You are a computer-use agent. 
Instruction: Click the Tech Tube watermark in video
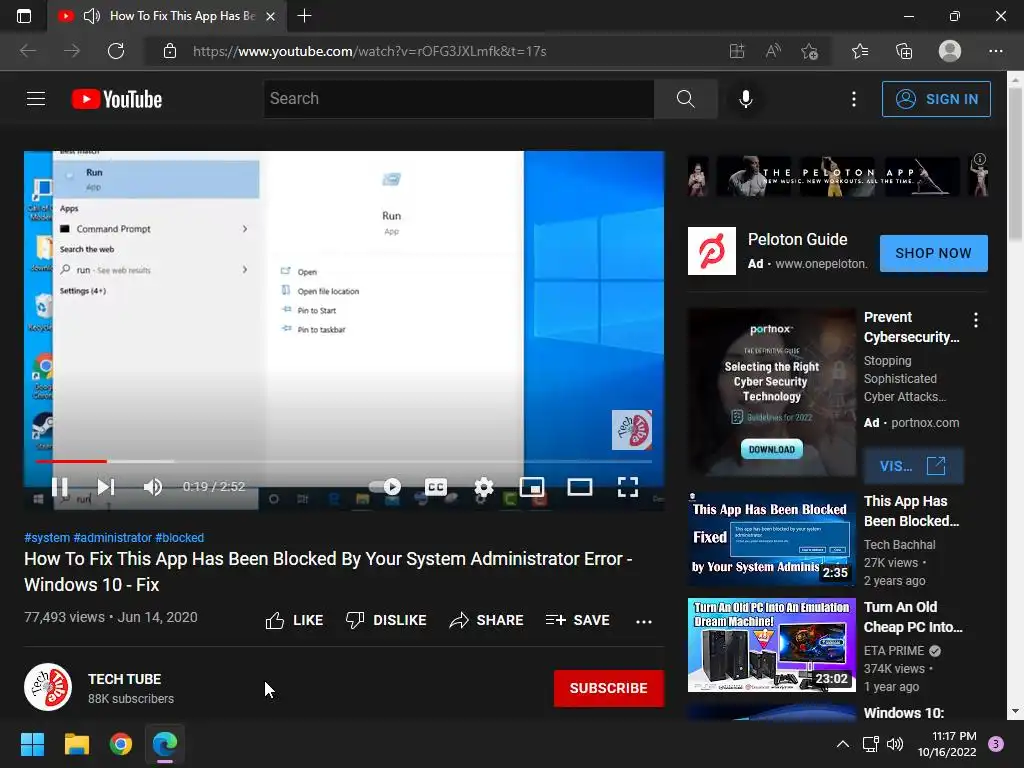[632, 430]
